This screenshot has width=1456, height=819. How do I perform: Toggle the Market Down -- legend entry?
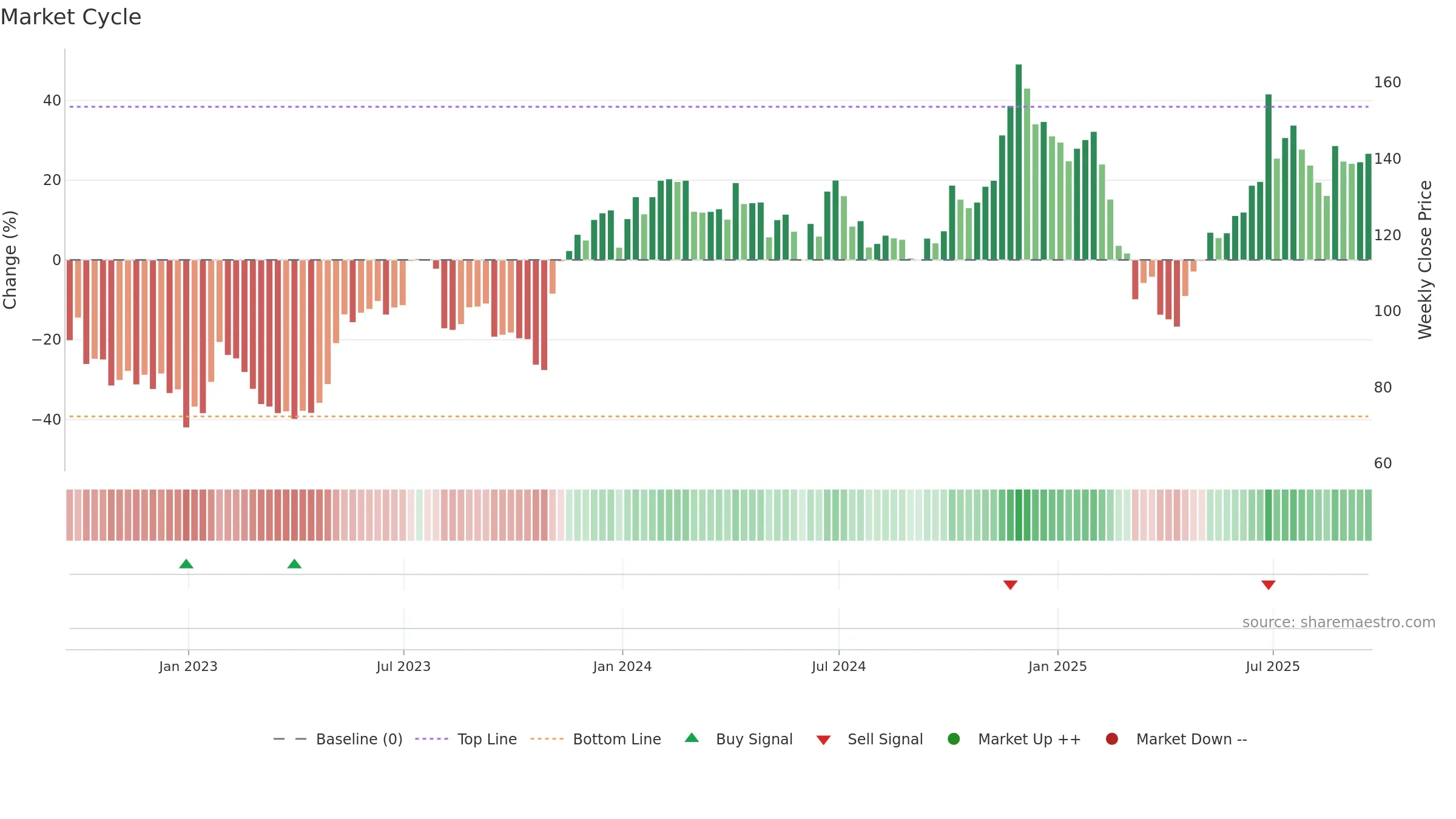coord(1176,739)
